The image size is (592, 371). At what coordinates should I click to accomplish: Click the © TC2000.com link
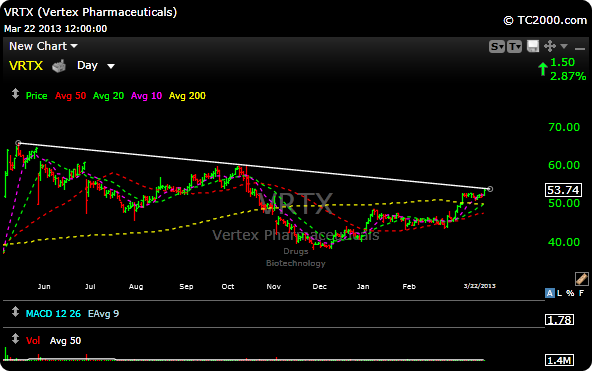coord(545,20)
